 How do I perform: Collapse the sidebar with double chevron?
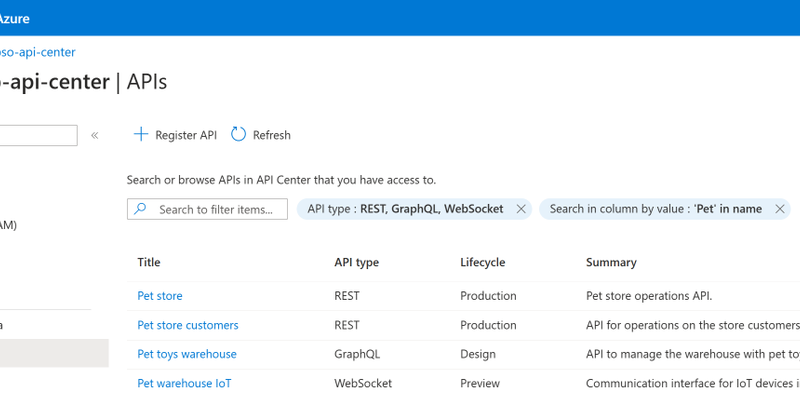[x=94, y=135]
